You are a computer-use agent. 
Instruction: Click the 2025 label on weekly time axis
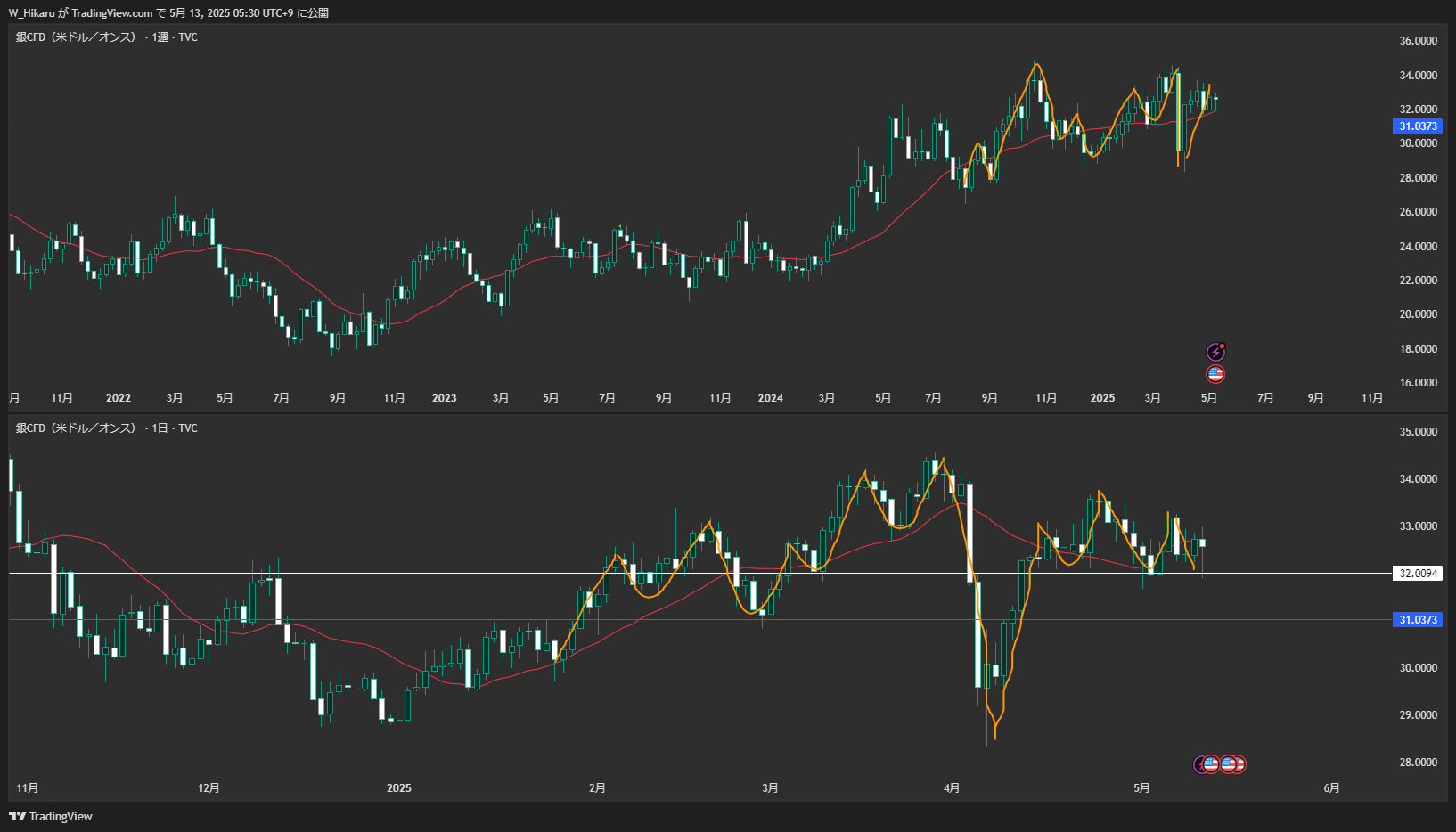point(1102,398)
